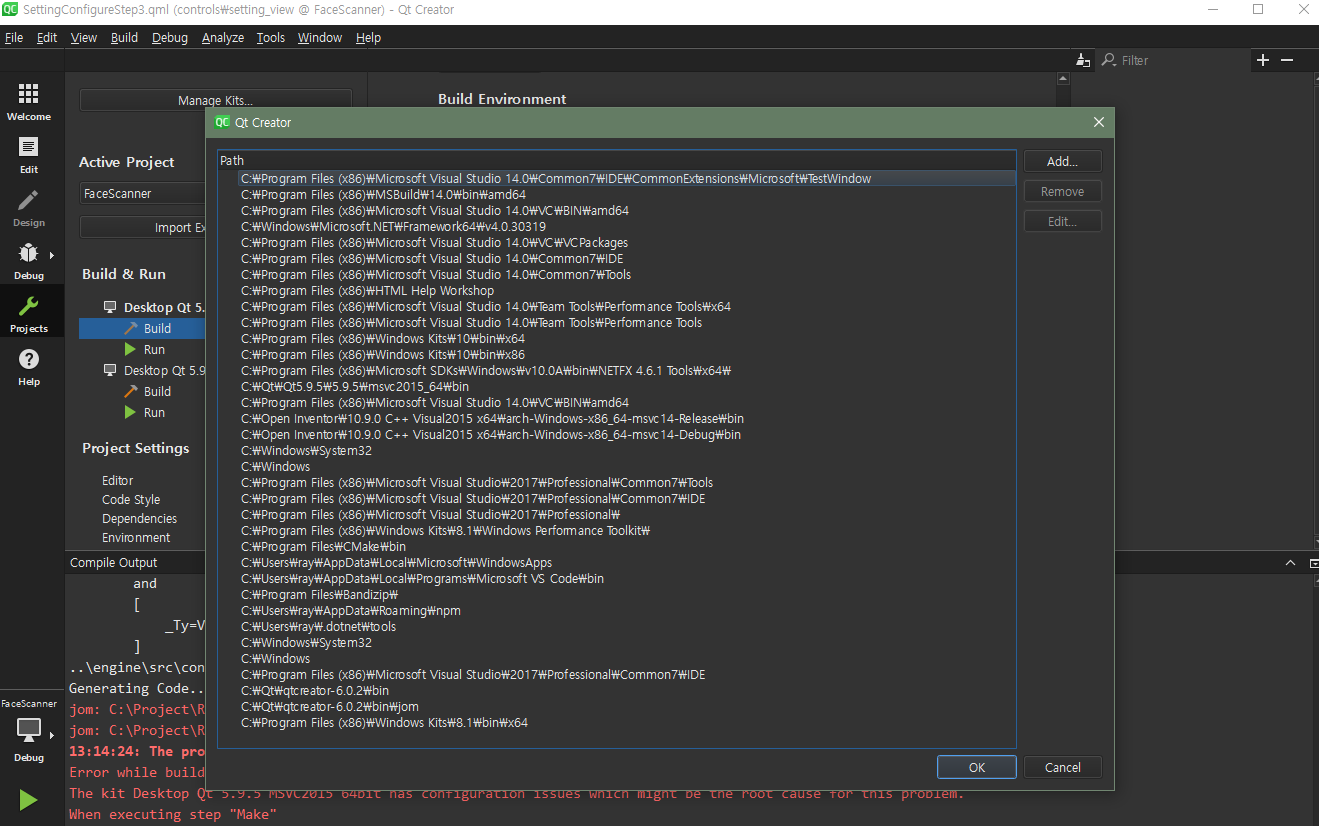This screenshot has height=826, width=1319.
Task: Close the Qt Creator dialog with X
Action: (1099, 122)
